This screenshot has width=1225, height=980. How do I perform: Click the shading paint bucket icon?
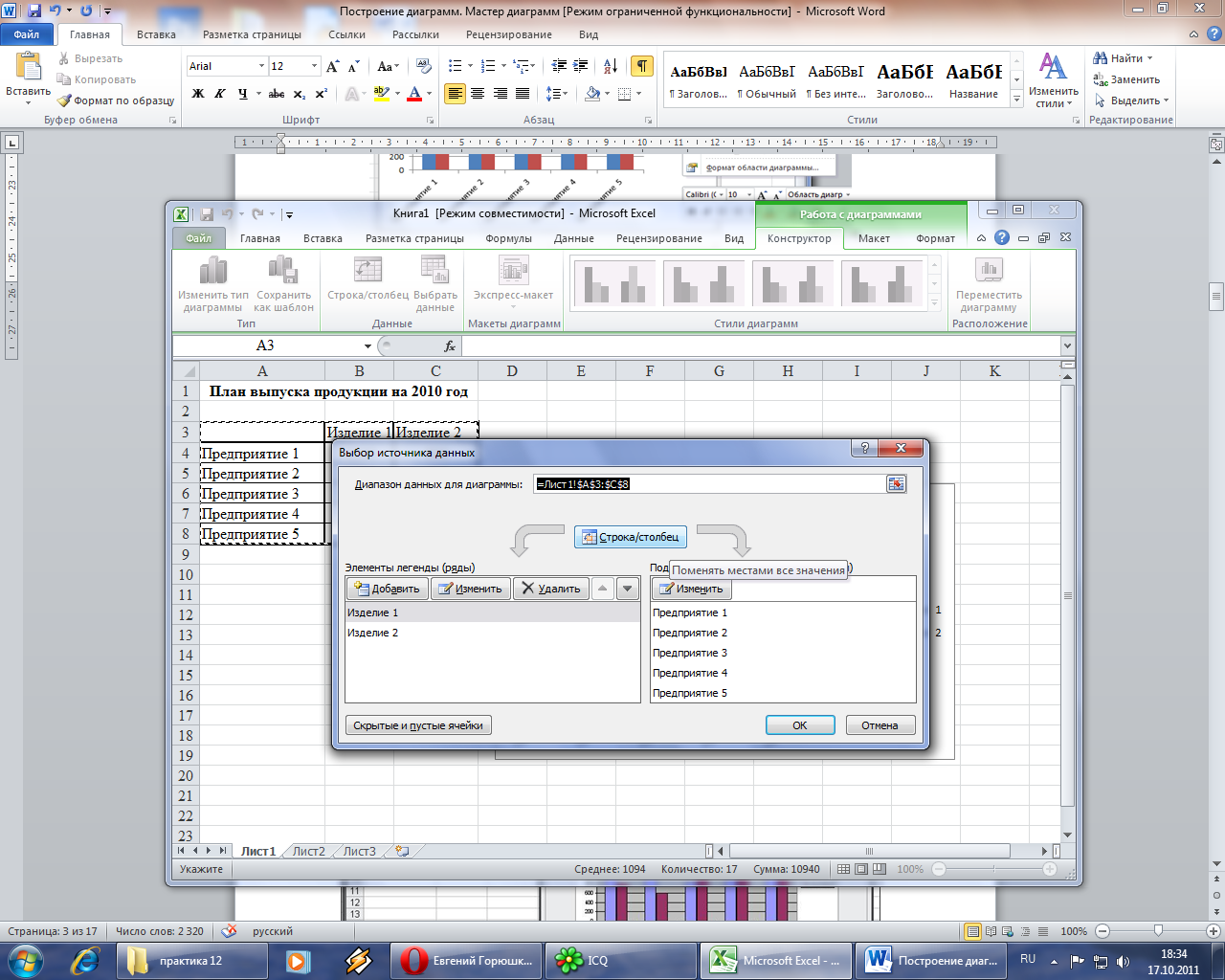(x=592, y=94)
